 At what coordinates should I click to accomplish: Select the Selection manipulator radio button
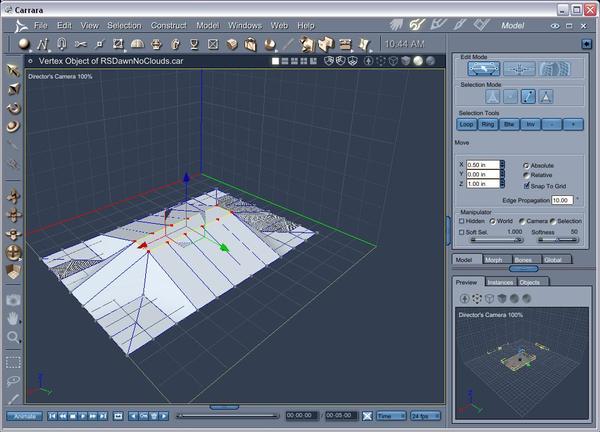(x=553, y=221)
